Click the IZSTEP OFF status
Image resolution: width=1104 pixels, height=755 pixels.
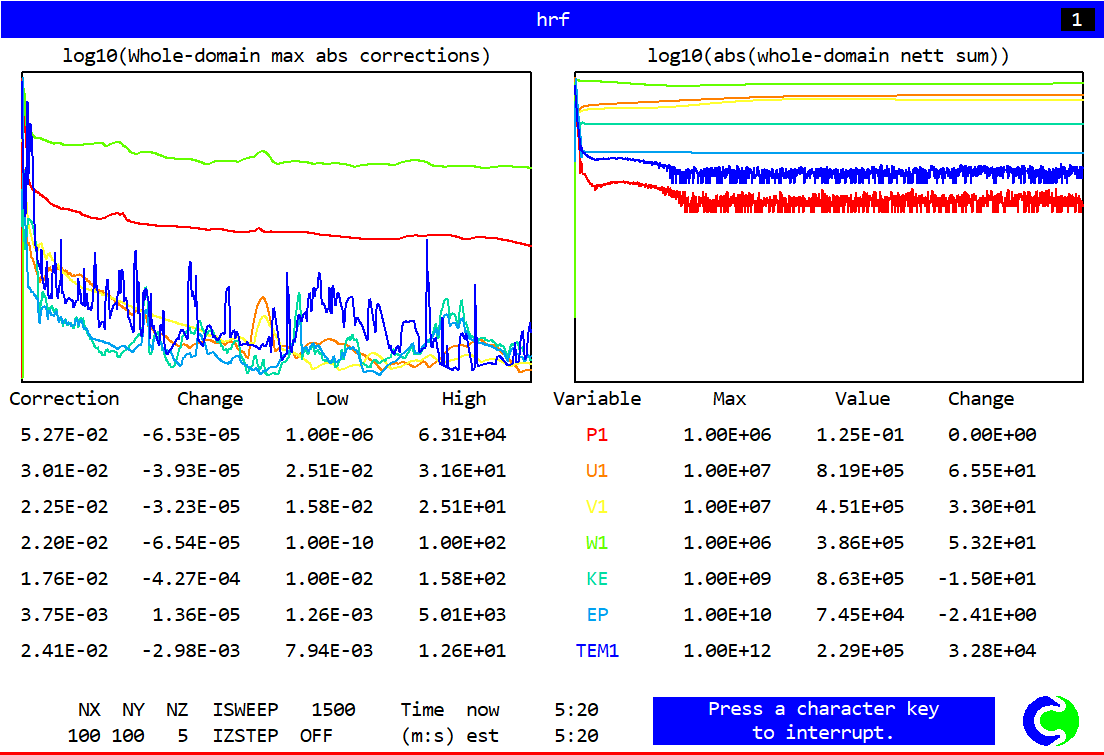(317, 736)
